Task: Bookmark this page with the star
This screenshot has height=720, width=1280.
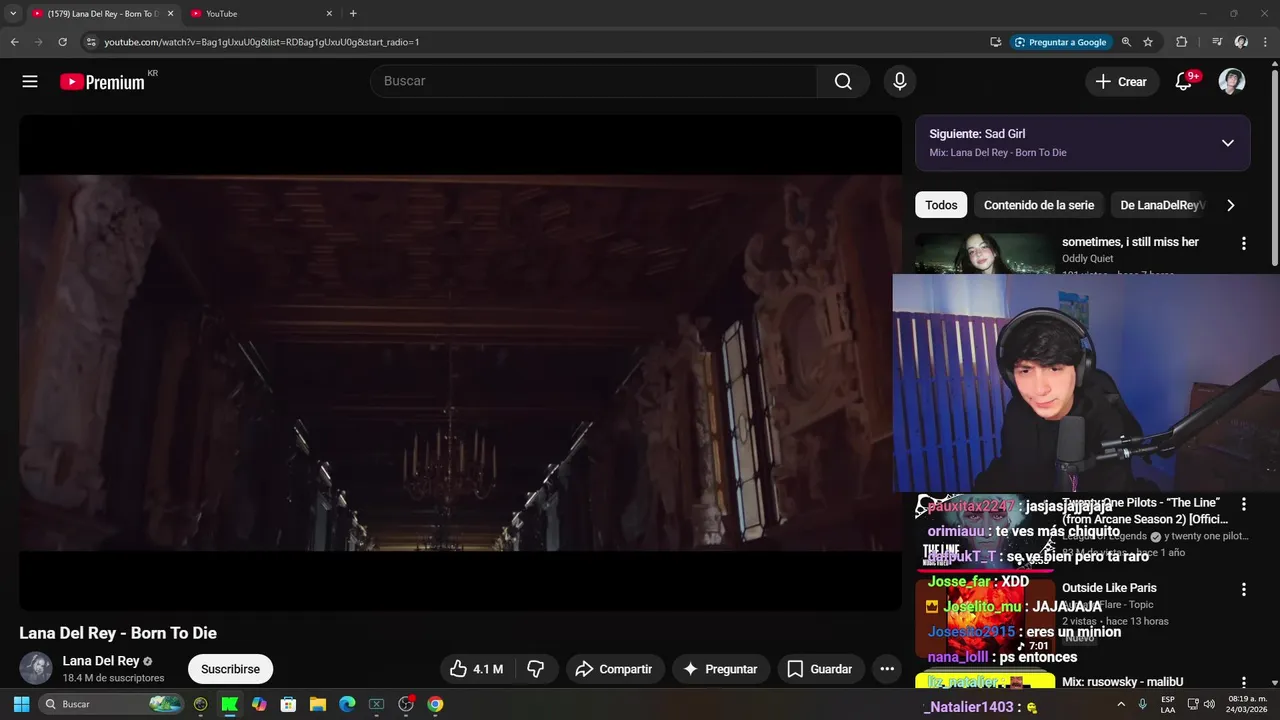Action: point(1148,42)
